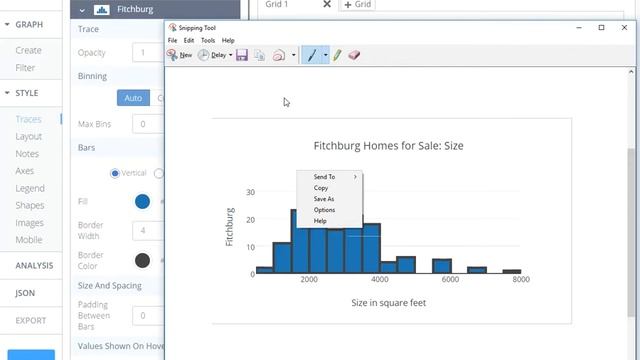This screenshot has height=360, width=640.
Task: Click the Opacity input field
Action: tap(148, 53)
